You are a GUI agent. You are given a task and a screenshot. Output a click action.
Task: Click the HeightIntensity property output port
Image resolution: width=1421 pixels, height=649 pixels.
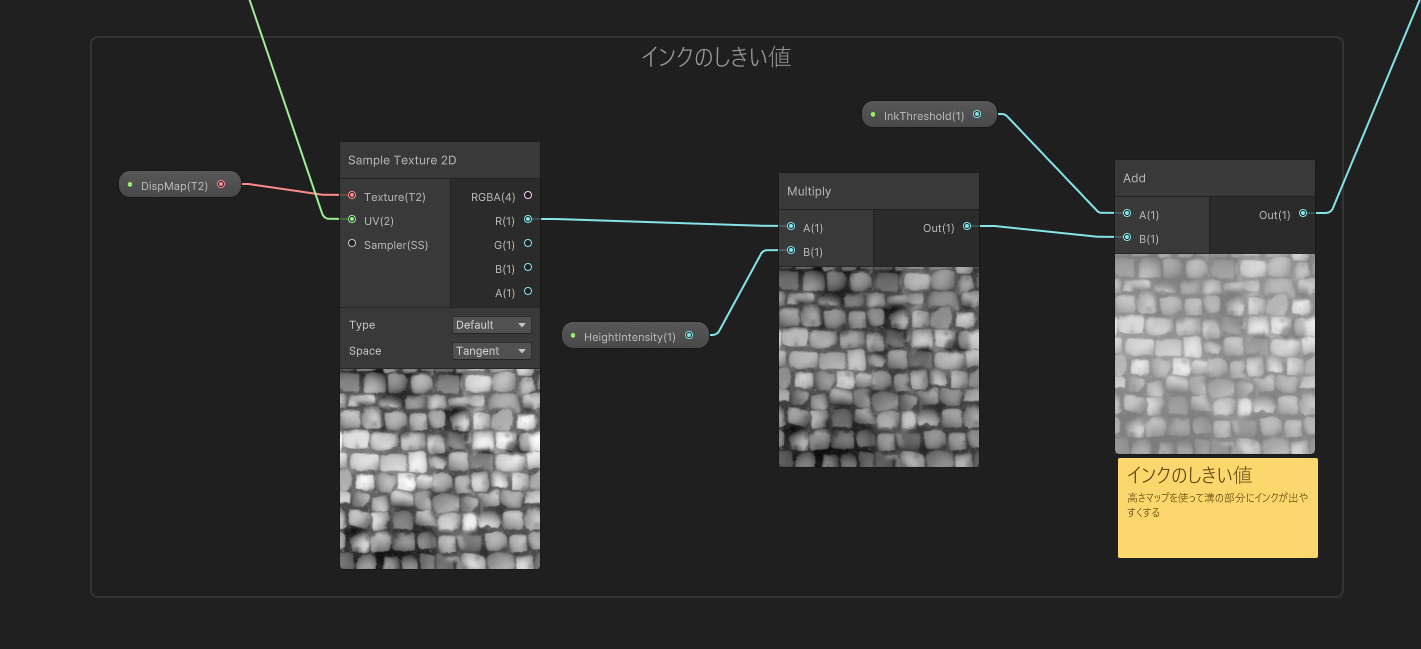(689, 336)
